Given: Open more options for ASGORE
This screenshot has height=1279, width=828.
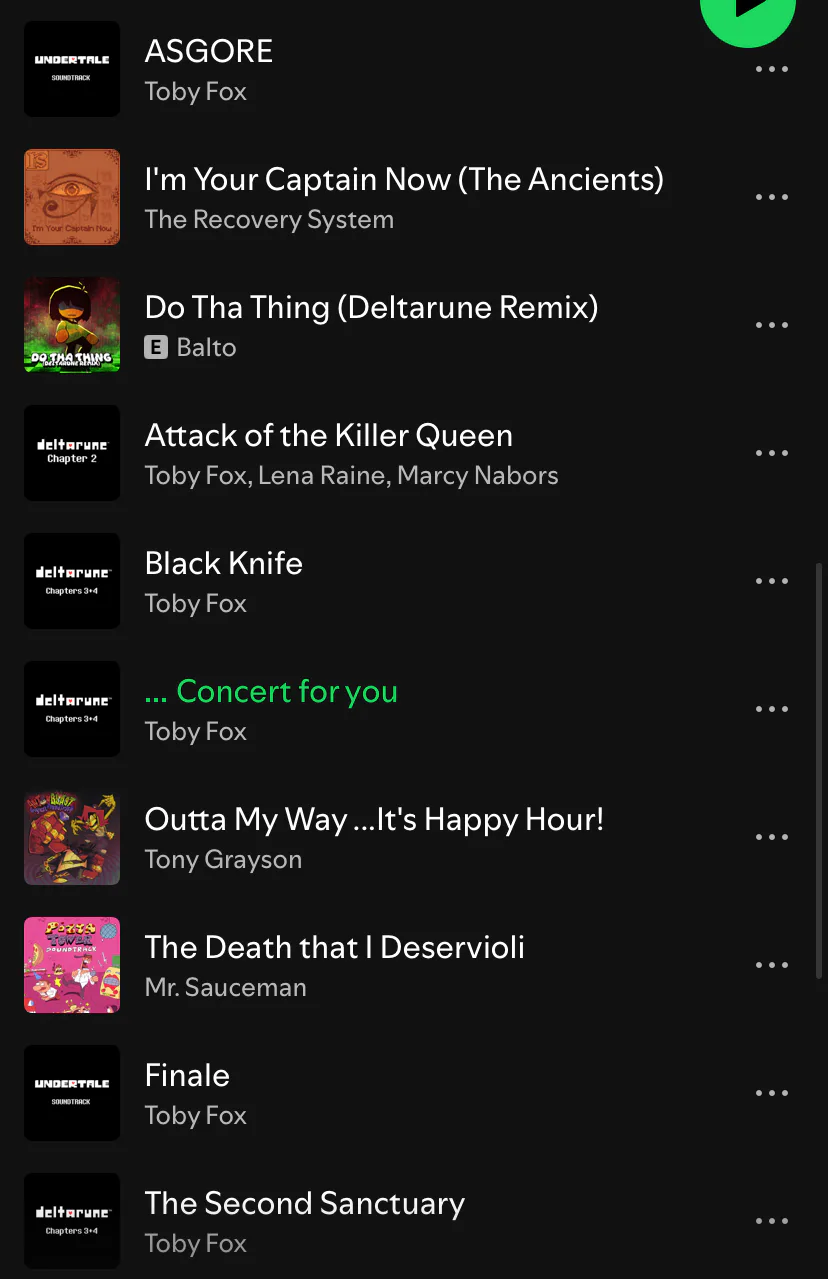Looking at the screenshot, I should click(x=772, y=69).
